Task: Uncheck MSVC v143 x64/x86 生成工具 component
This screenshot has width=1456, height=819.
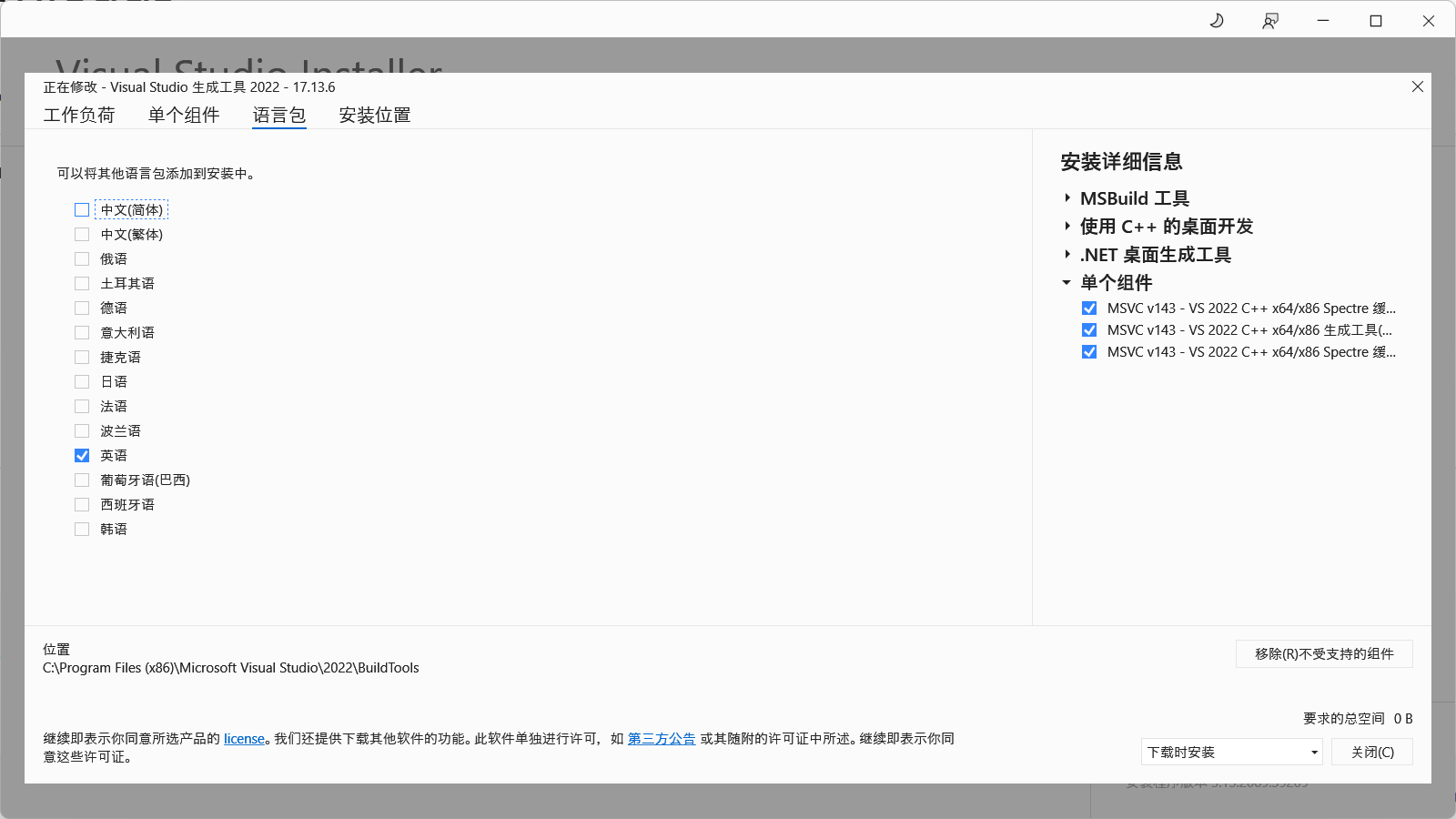Action: (x=1089, y=330)
